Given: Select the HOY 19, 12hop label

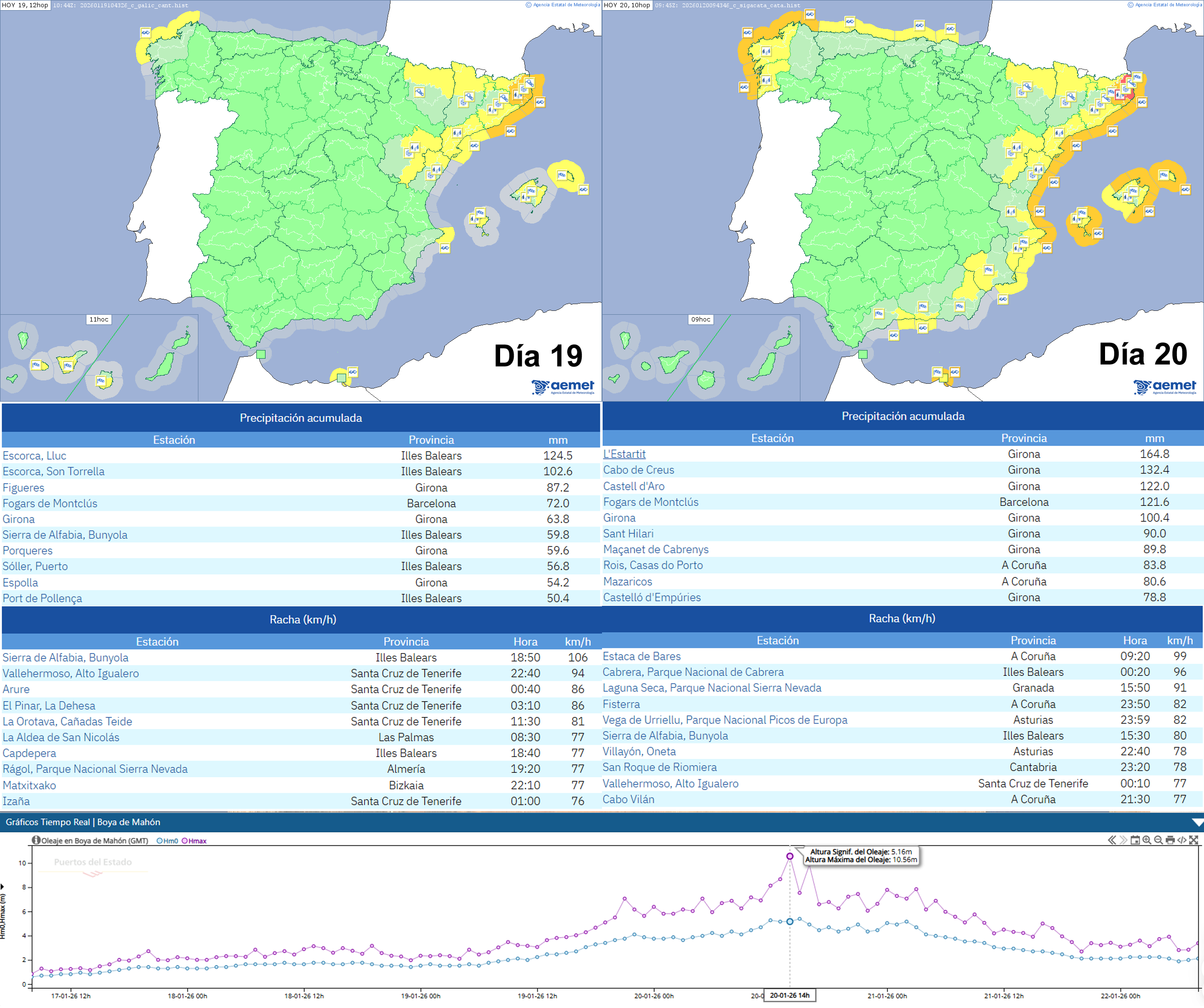Looking at the screenshot, I should pyautogui.click(x=25, y=5).
